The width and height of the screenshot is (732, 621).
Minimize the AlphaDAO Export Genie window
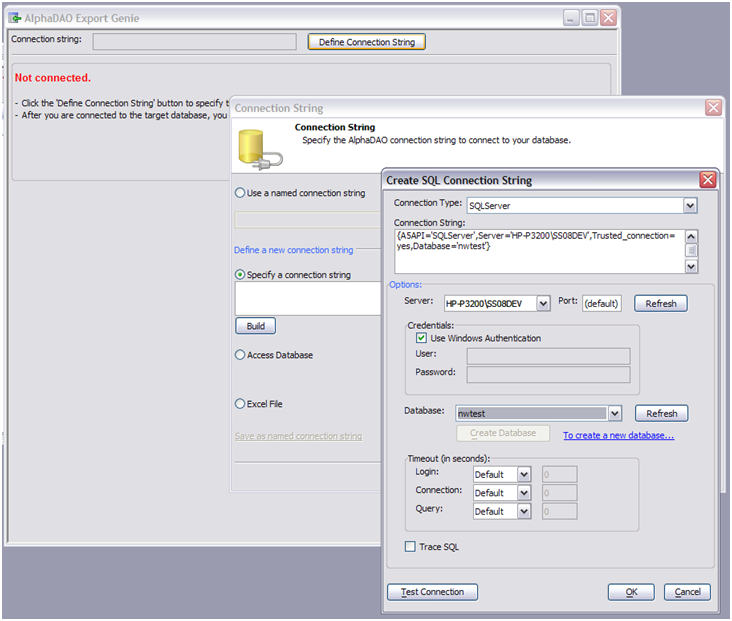[x=570, y=18]
